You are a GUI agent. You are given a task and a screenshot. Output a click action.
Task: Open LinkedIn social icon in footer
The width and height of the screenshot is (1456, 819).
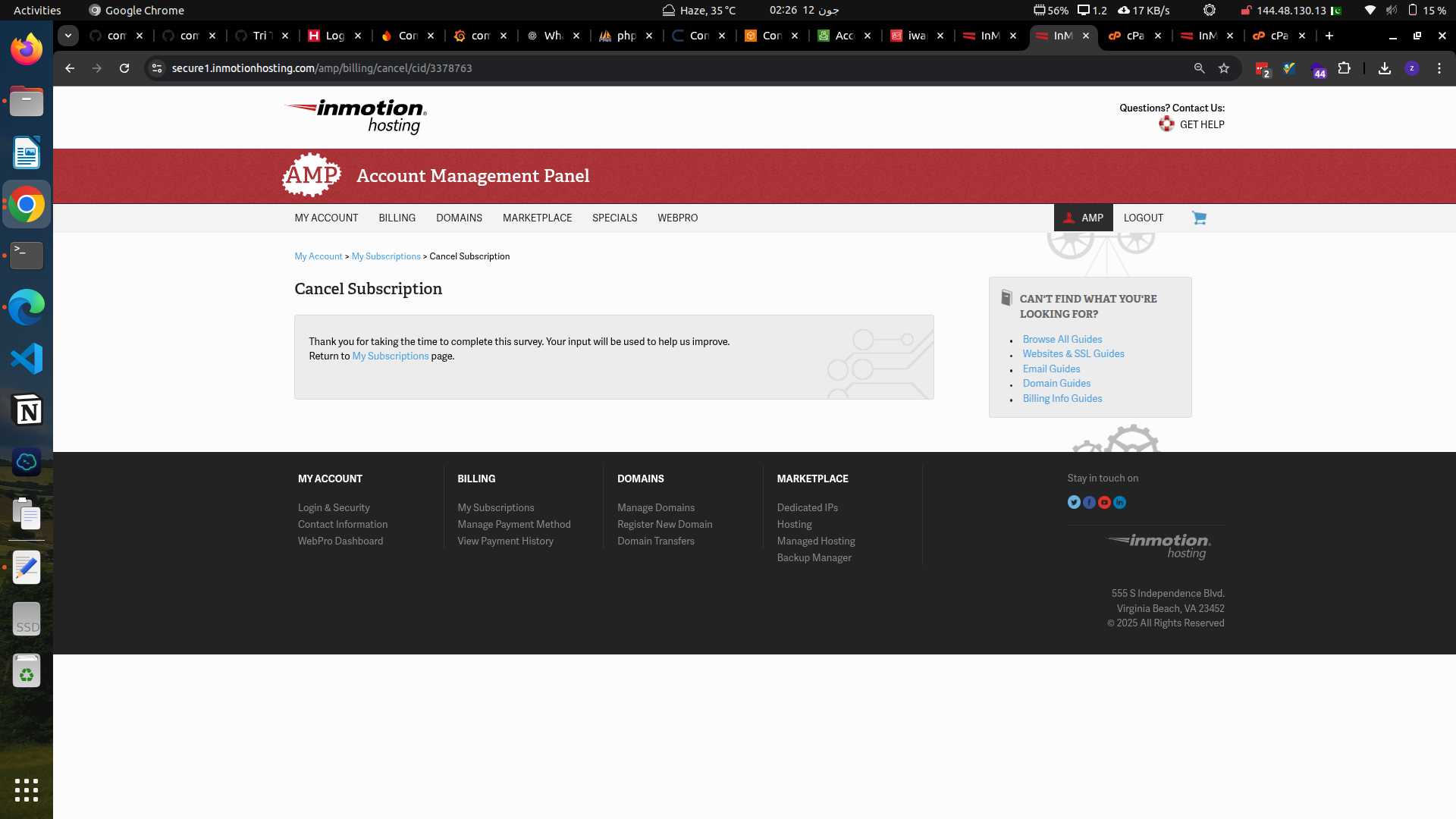pyautogui.click(x=1119, y=502)
